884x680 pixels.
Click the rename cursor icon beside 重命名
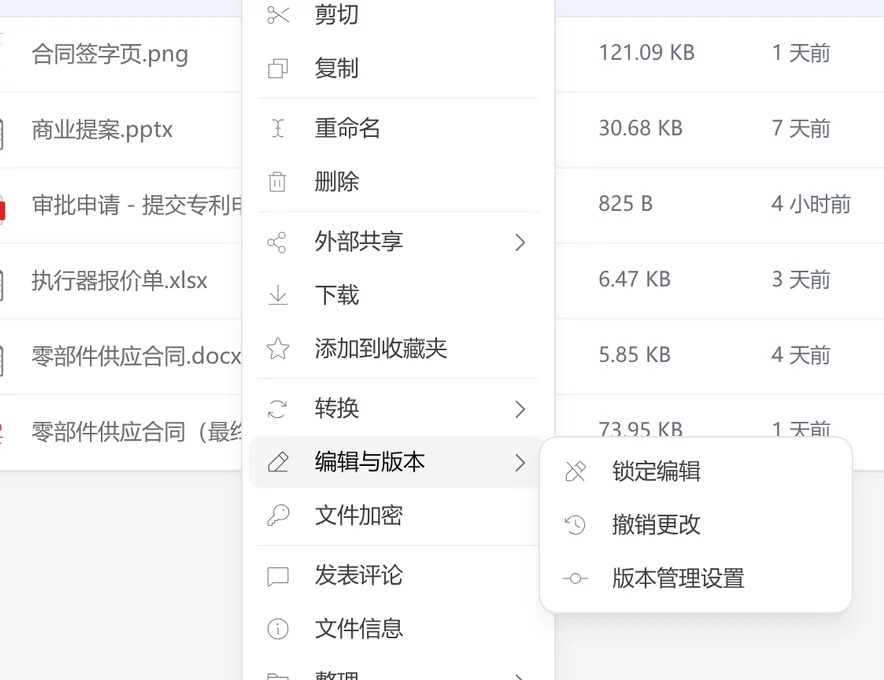click(278, 129)
